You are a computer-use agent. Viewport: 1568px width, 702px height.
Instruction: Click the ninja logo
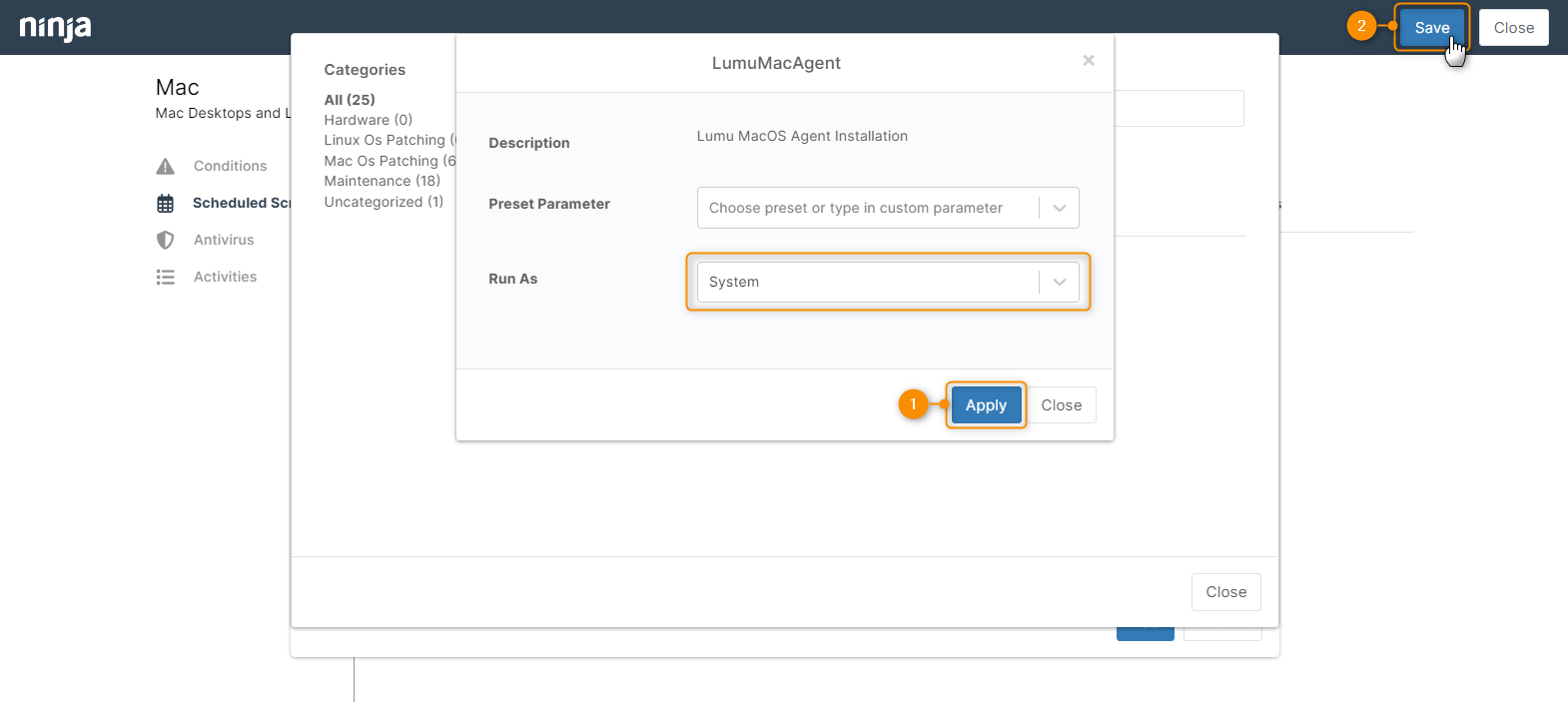(55, 27)
